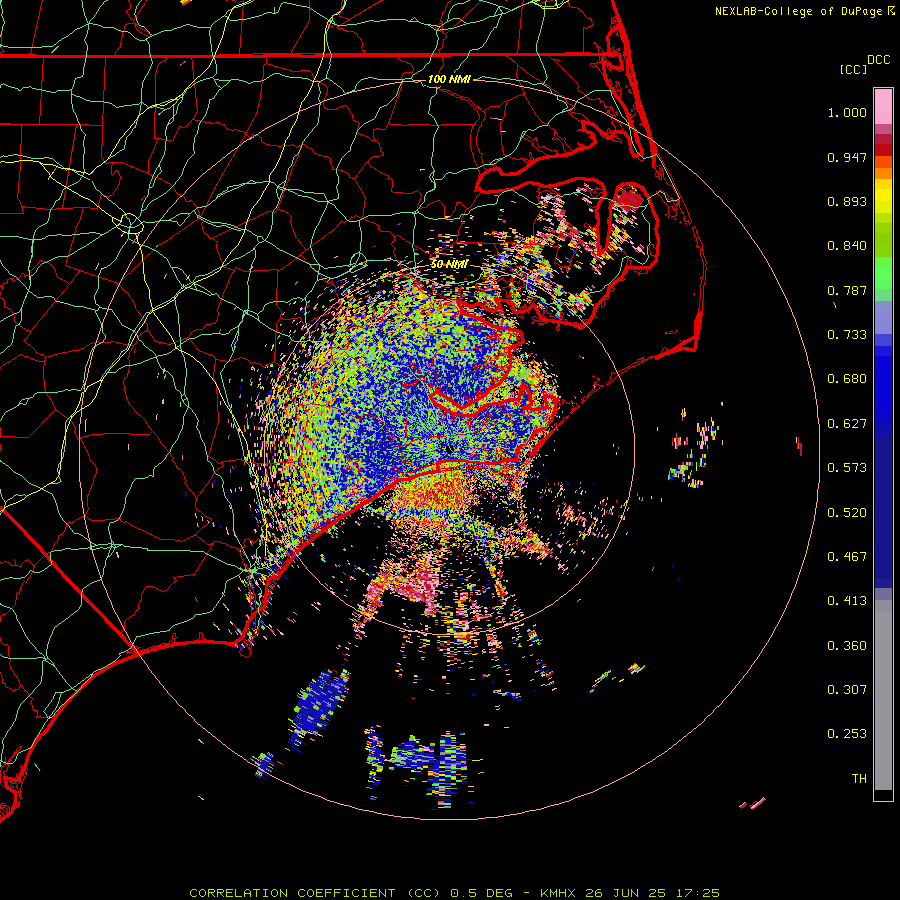Click the 1.000 scale value
The width and height of the screenshot is (900, 900).
tap(847, 112)
